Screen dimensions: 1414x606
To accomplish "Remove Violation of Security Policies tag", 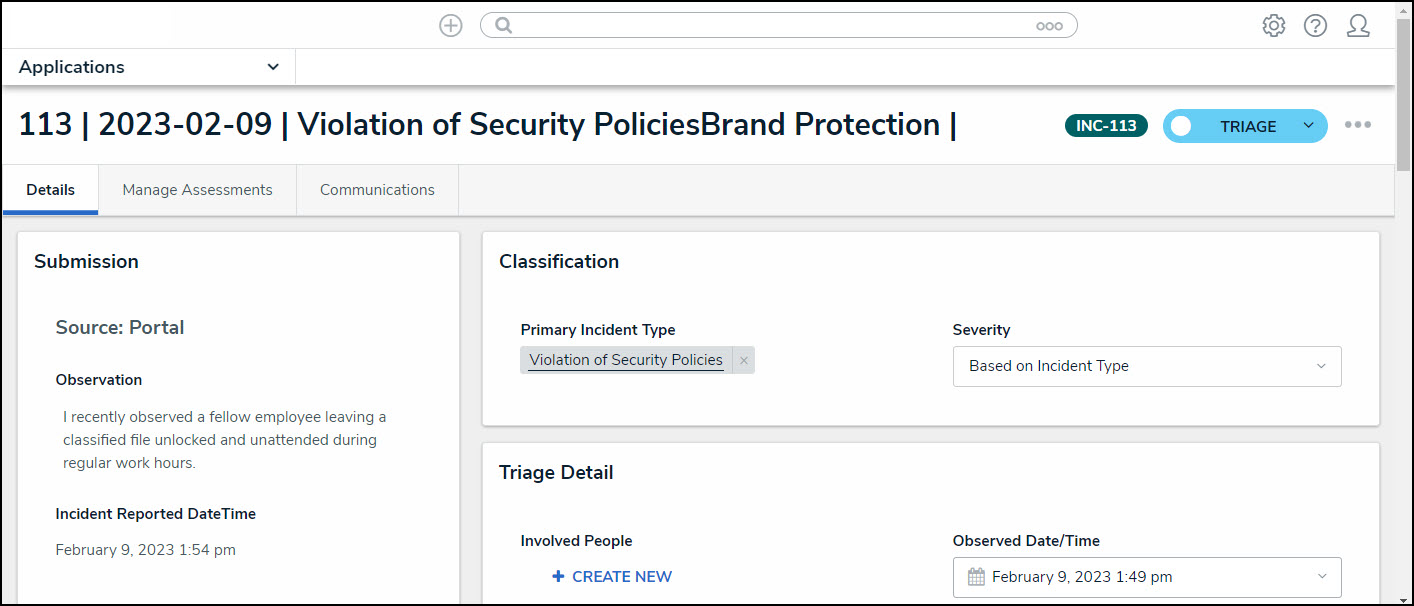I will [743, 361].
